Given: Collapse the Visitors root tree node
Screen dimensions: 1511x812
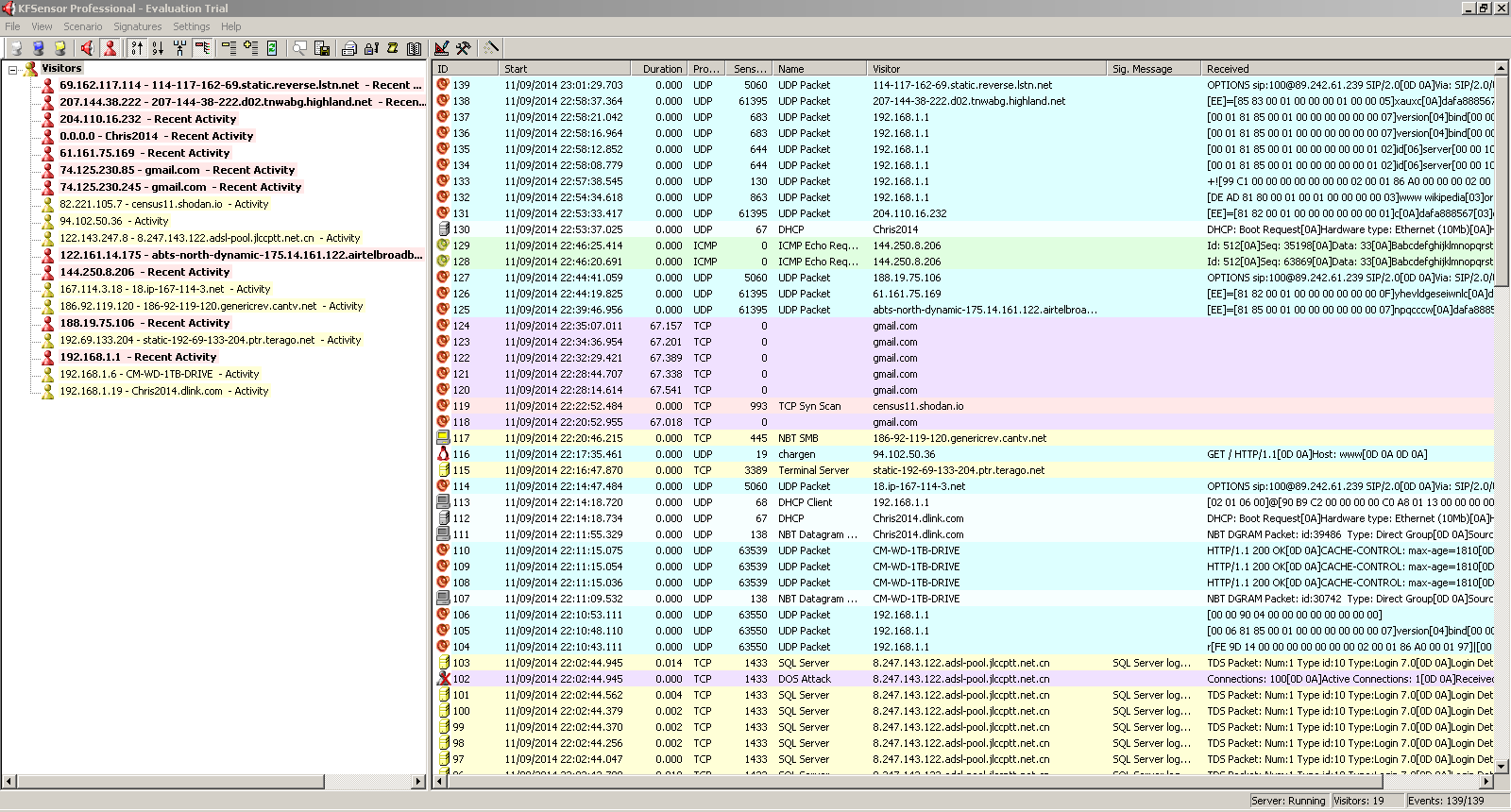Looking at the screenshot, I should point(13,69).
